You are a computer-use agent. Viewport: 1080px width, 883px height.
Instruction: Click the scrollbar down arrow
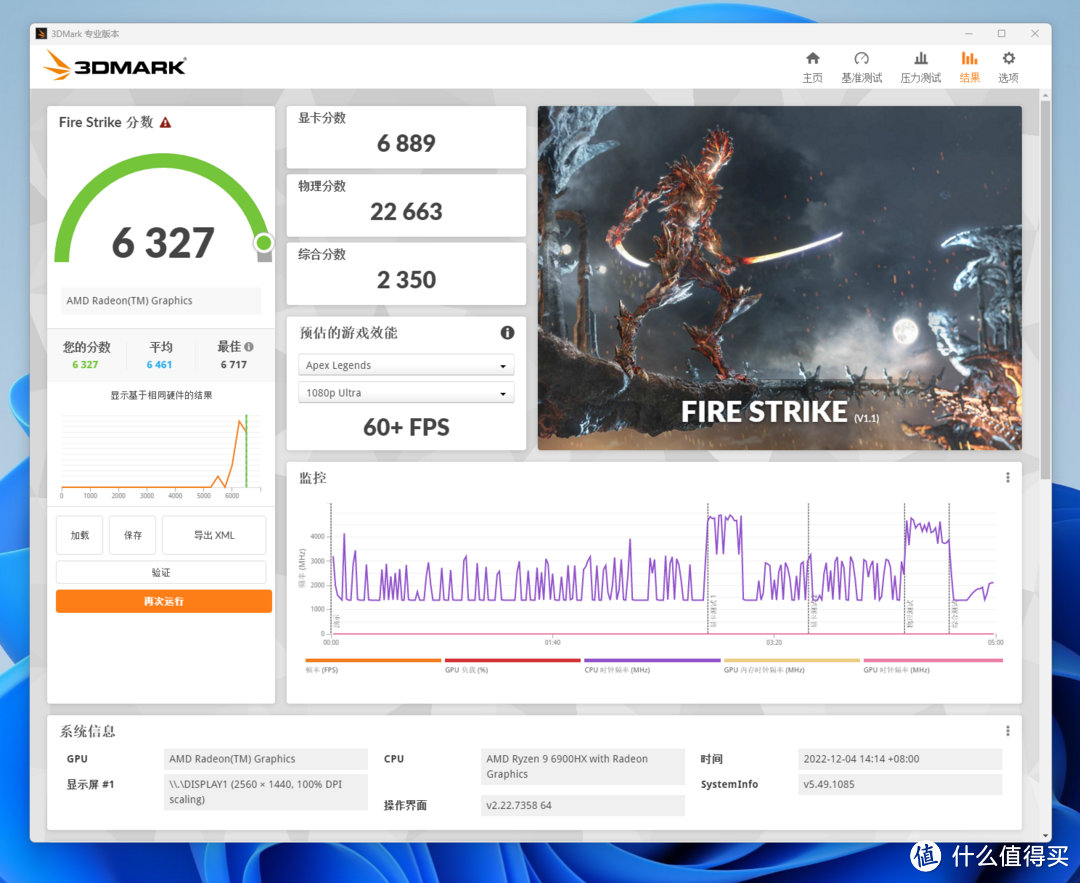[x=1045, y=836]
